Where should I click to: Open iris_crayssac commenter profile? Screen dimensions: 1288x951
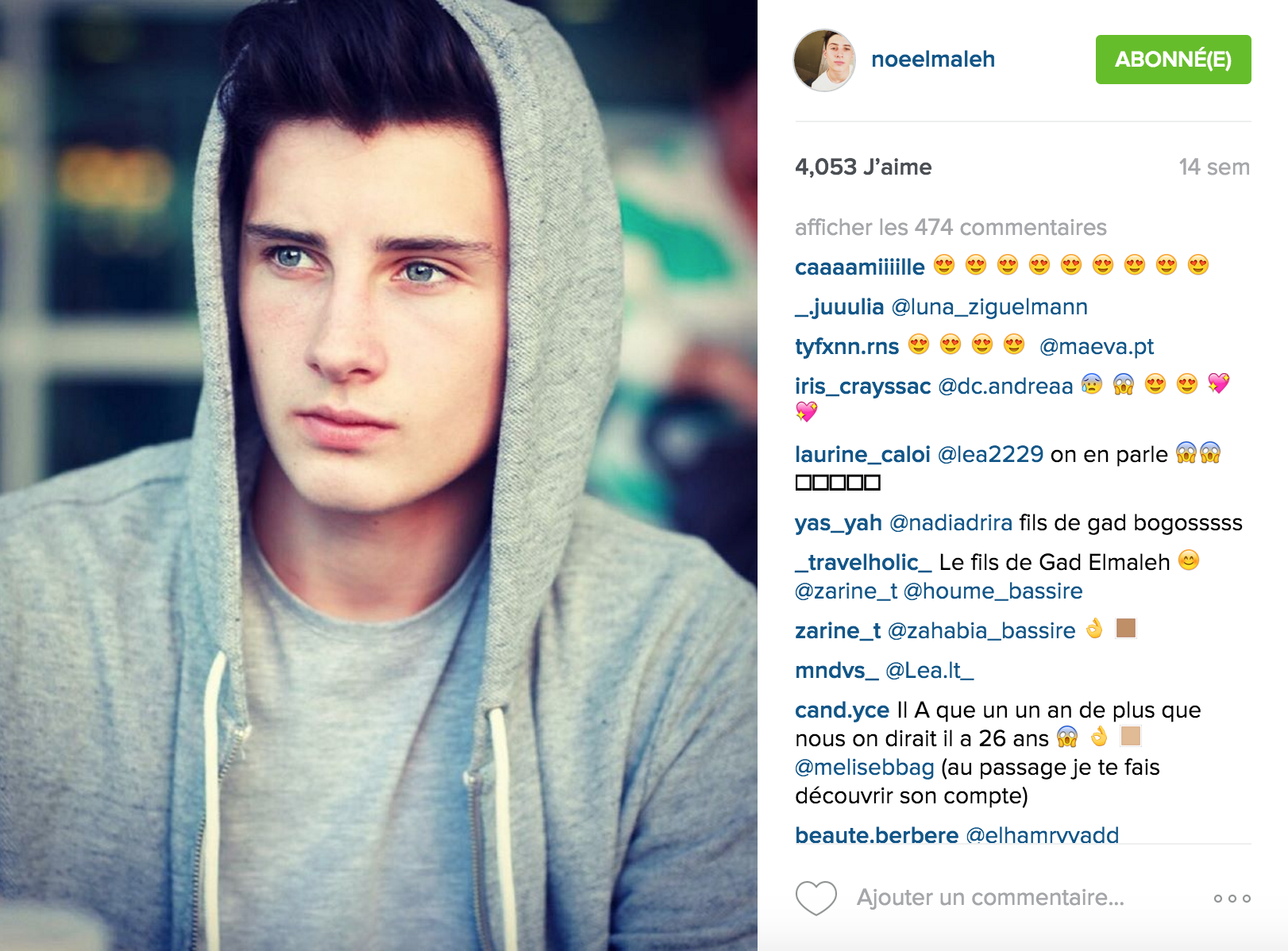pos(862,387)
